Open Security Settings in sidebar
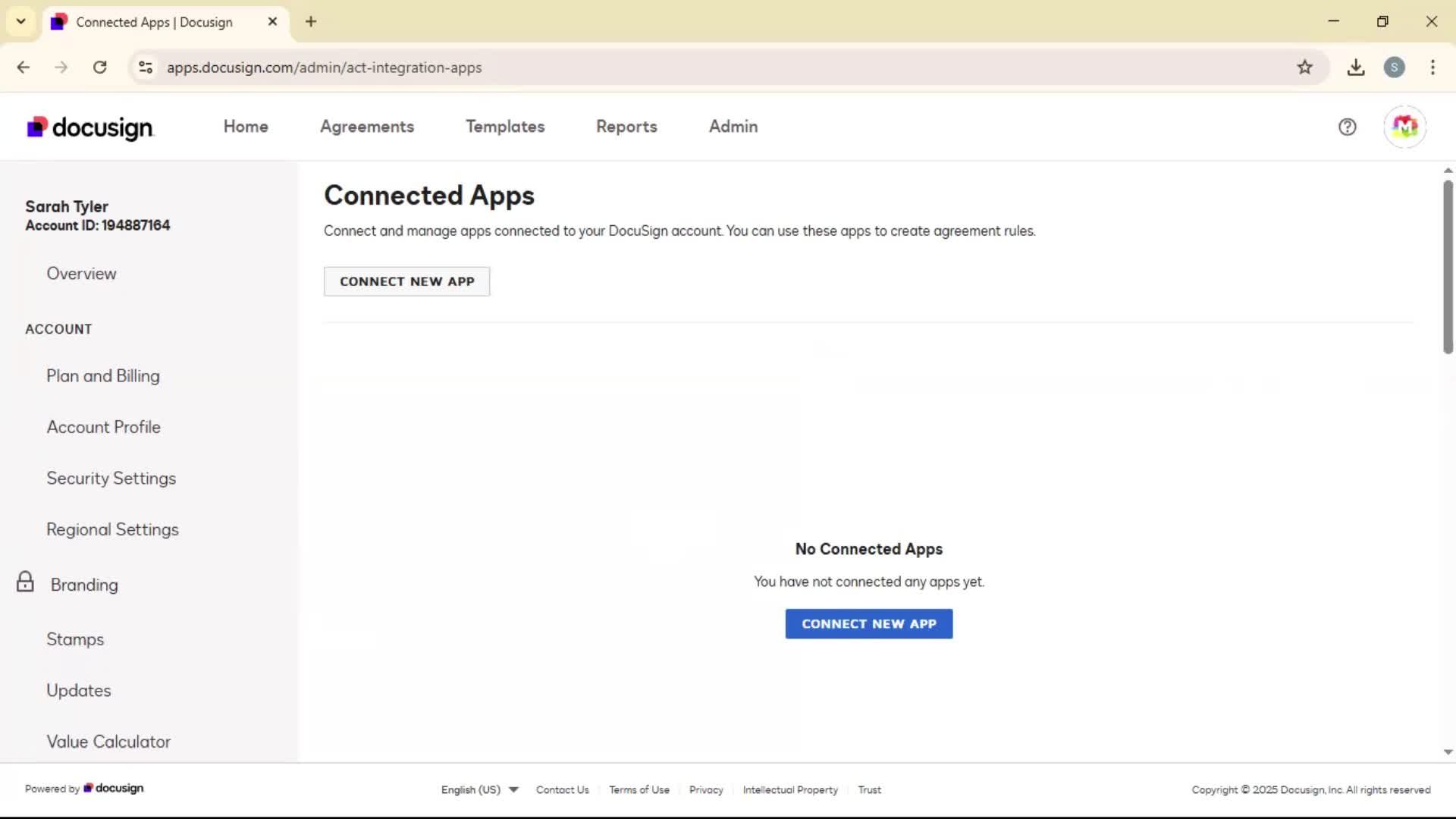 (x=111, y=479)
